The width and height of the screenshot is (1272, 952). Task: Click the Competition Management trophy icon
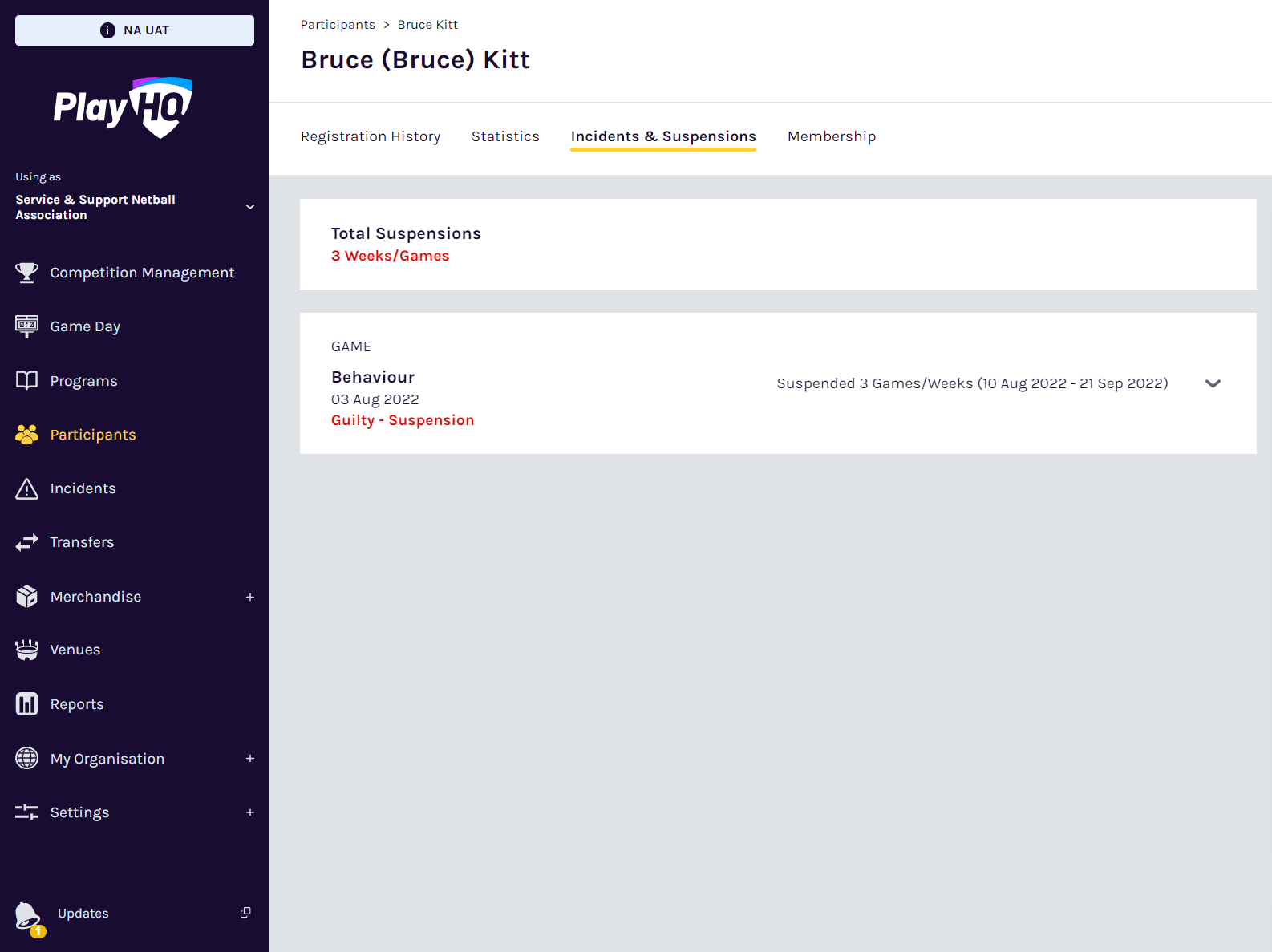tap(26, 273)
